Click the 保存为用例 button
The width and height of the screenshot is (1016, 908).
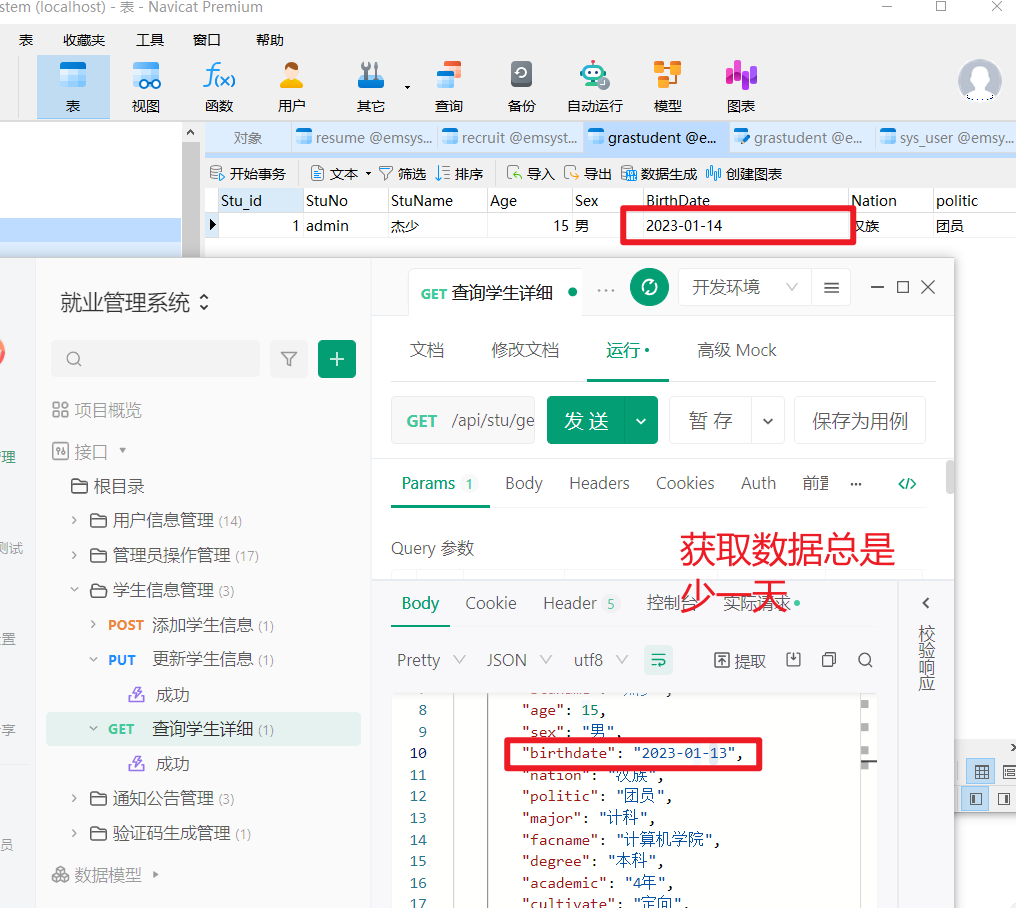point(860,421)
